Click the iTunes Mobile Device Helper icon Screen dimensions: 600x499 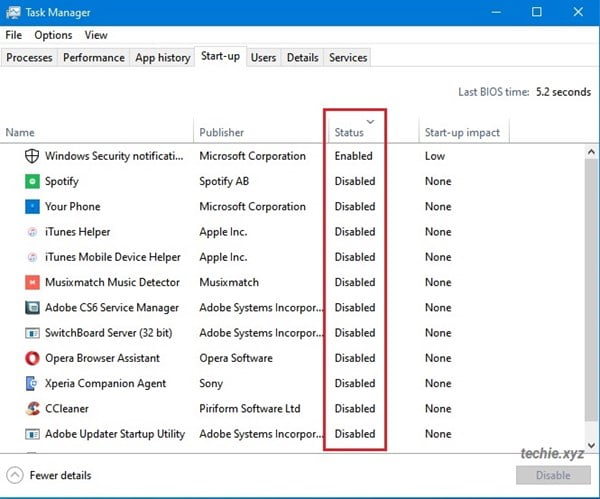[32, 257]
